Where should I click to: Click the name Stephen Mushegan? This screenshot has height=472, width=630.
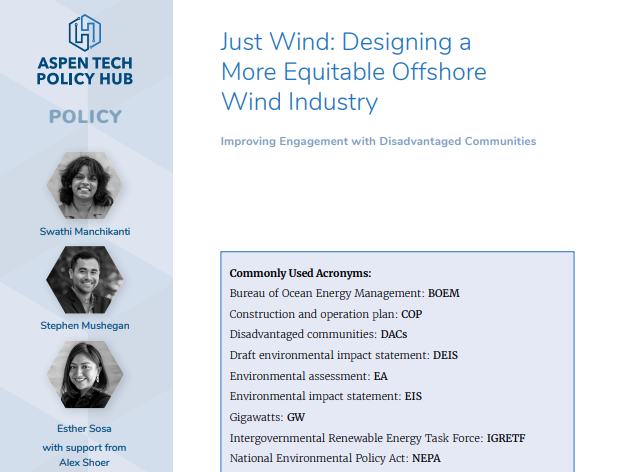[x=85, y=326]
